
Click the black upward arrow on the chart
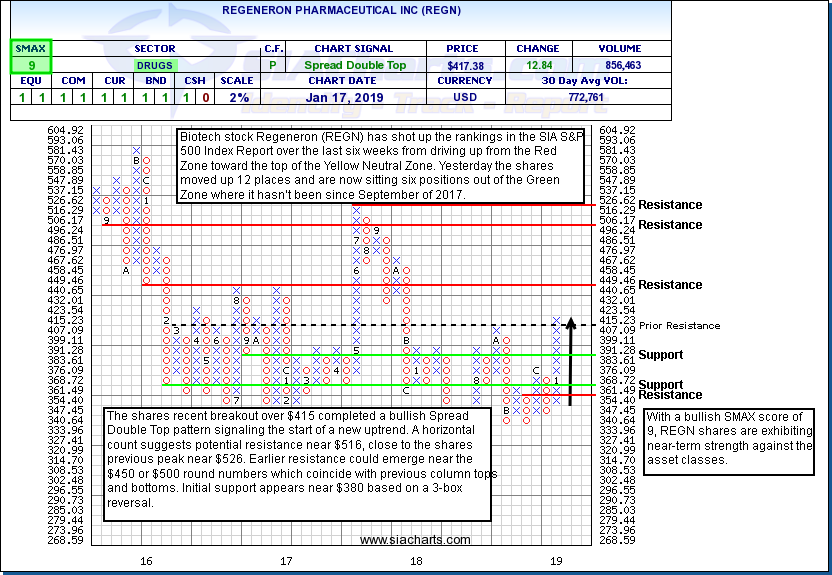(x=570, y=360)
